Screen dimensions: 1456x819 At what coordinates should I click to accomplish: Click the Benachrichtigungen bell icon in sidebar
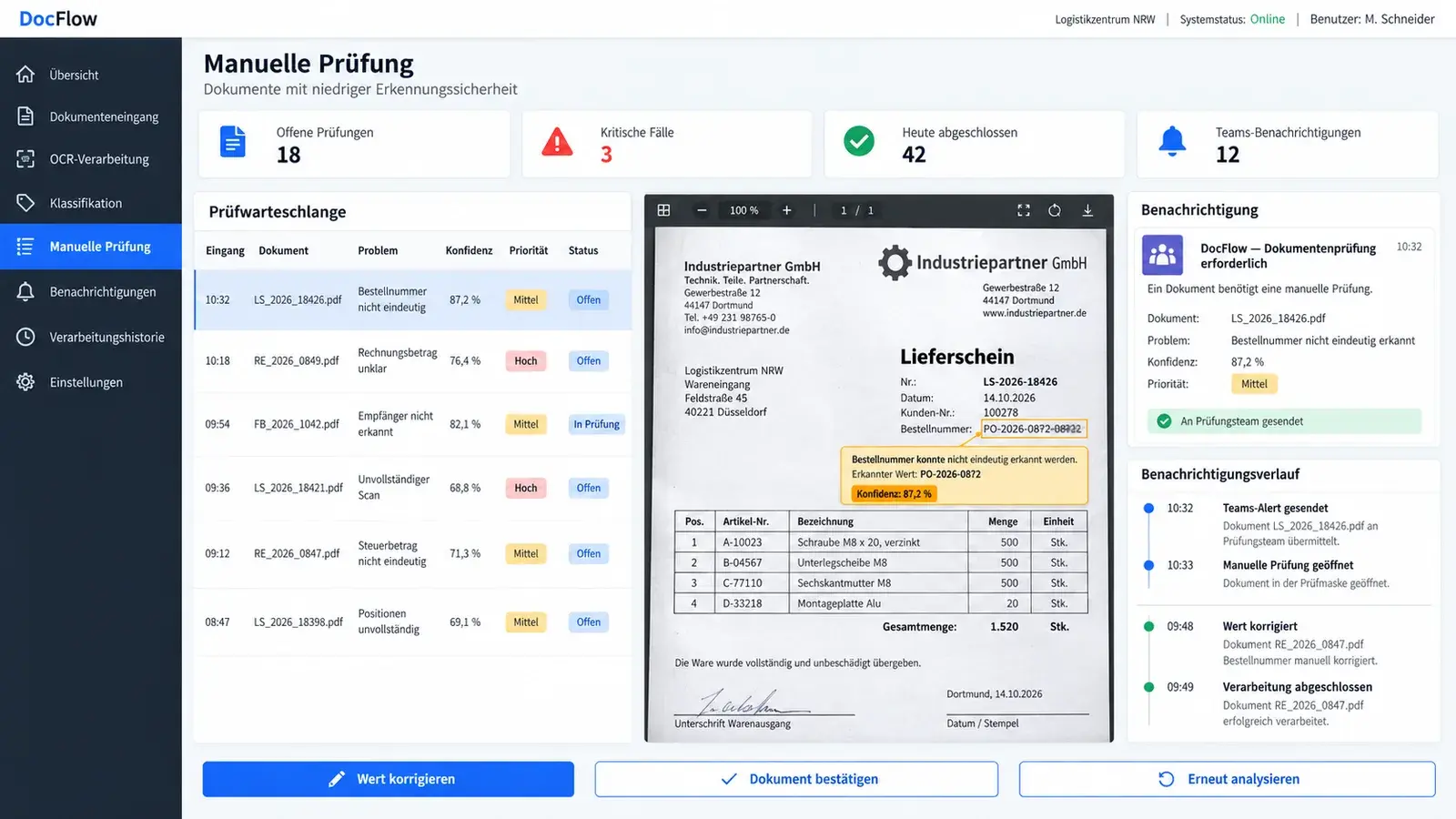[25, 292]
